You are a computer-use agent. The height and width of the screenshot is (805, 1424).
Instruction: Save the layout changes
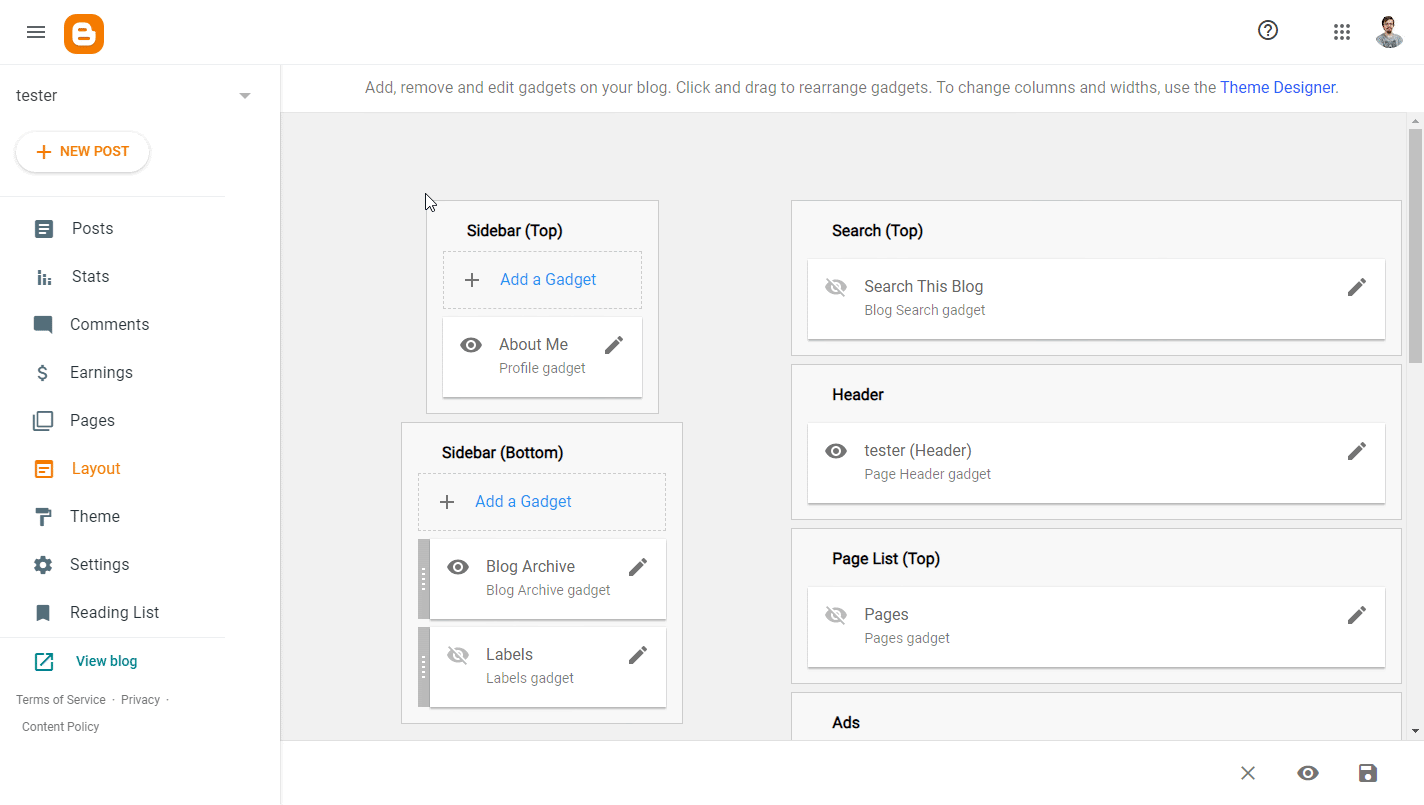pos(1368,773)
